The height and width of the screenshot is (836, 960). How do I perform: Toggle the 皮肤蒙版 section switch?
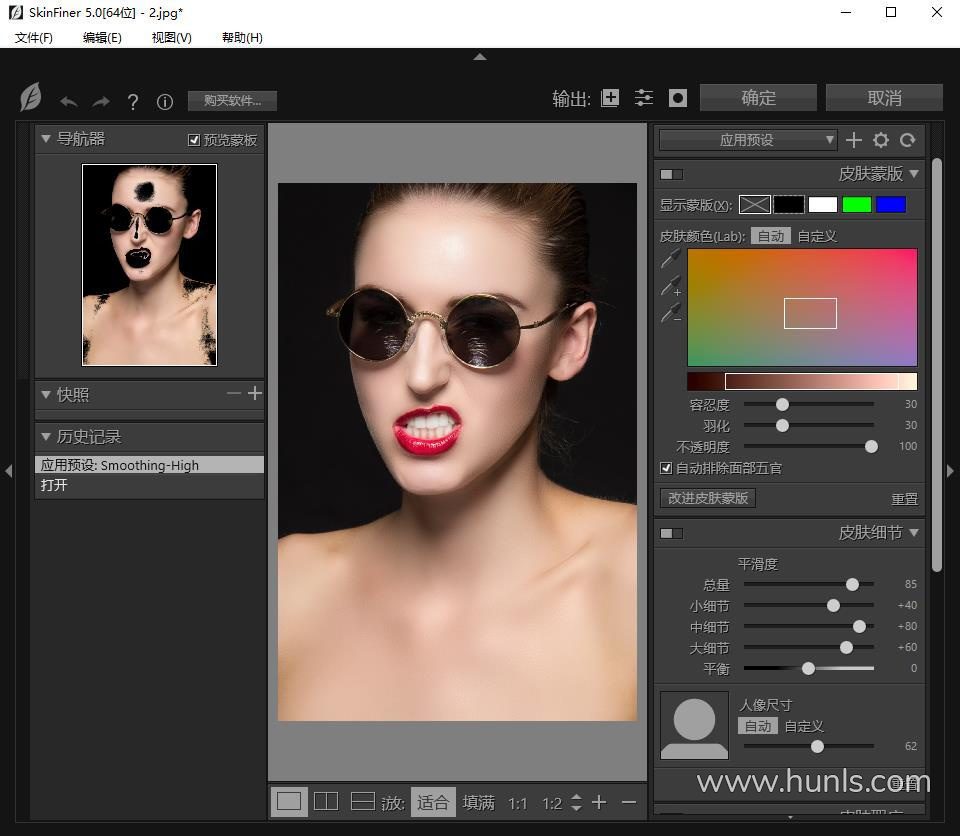coord(671,174)
